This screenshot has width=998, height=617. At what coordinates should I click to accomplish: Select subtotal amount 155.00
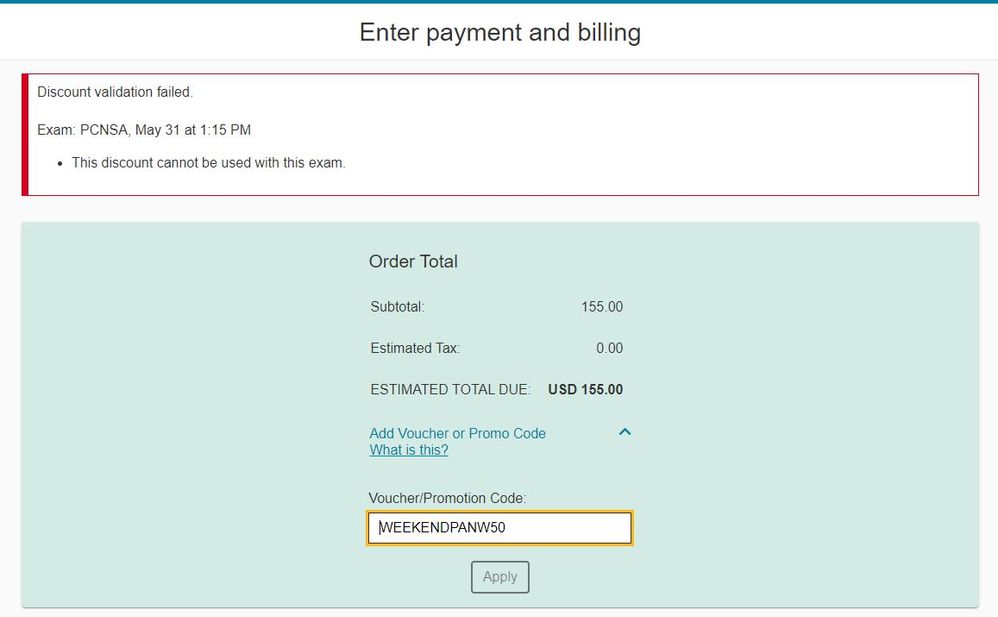click(x=601, y=307)
